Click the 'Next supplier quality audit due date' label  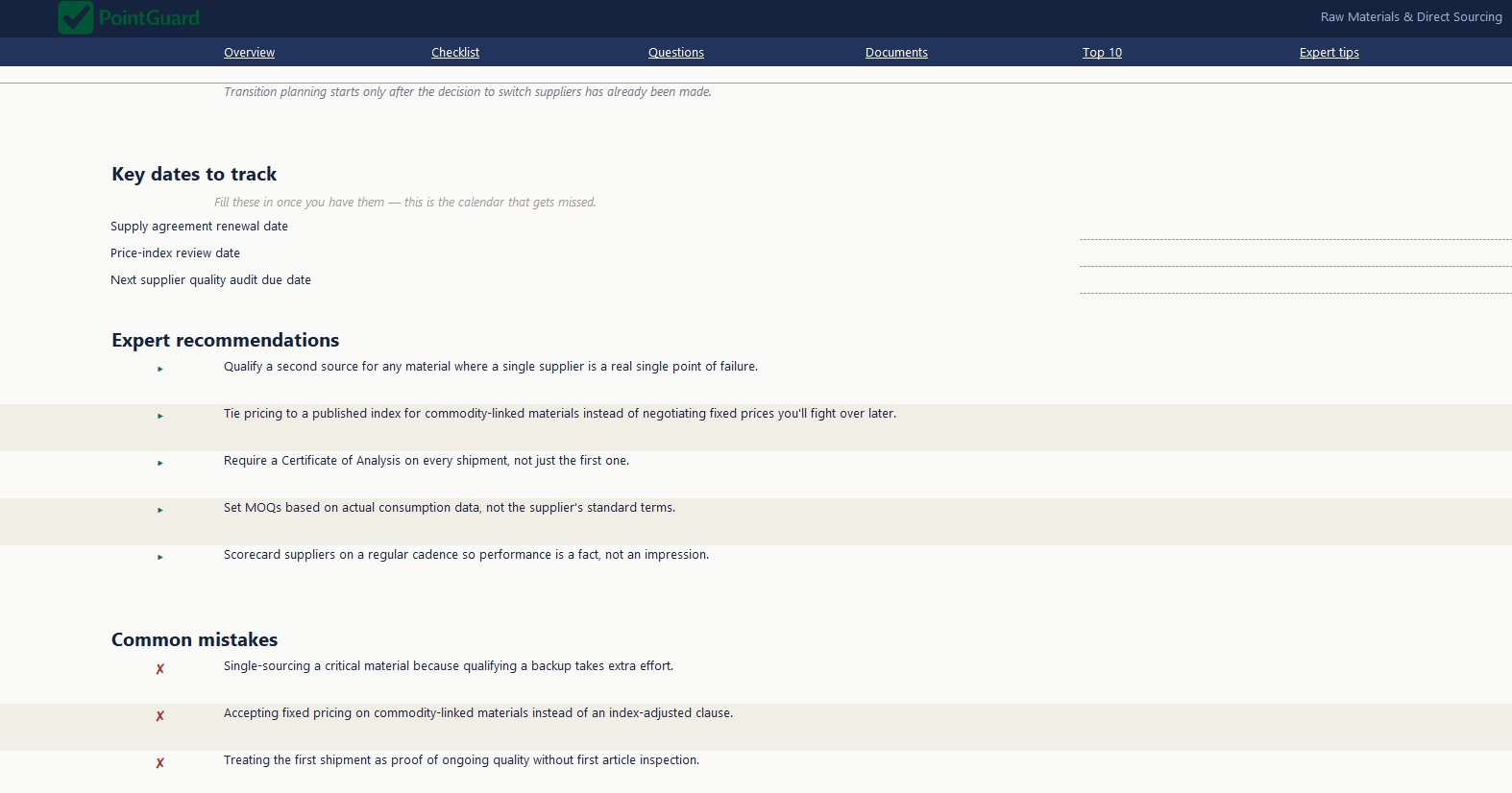point(210,280)
